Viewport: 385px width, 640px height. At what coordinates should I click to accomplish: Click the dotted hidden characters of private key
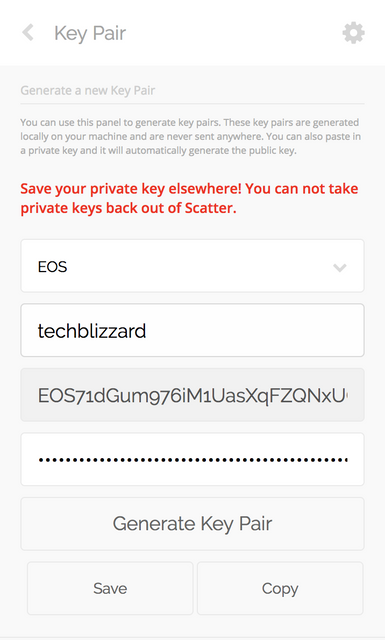tap(193, 460)
